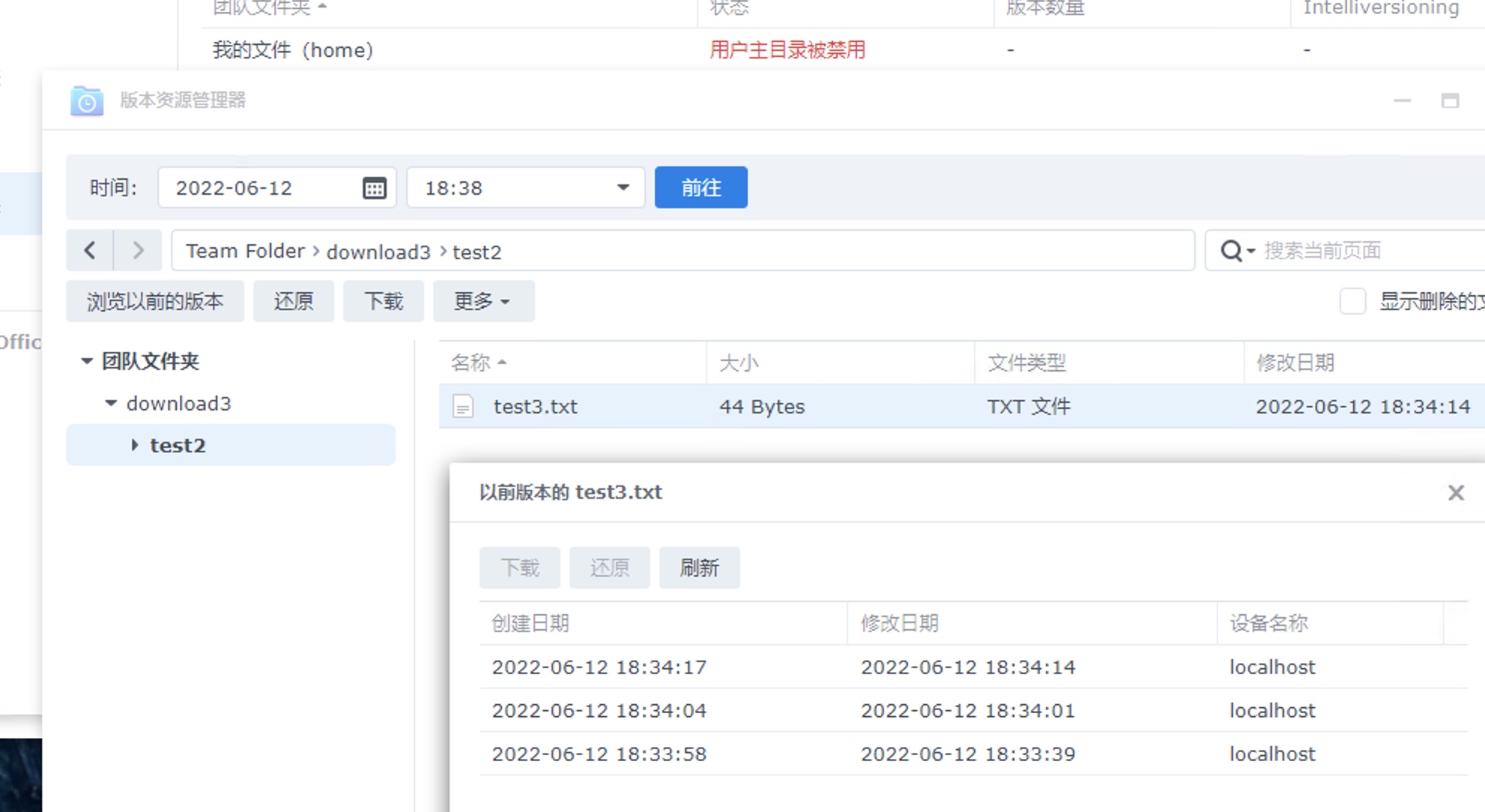This screenshot has height=812, width=1485.
Task: Minimize the Version Explorer window
Action: (1402, 100)
